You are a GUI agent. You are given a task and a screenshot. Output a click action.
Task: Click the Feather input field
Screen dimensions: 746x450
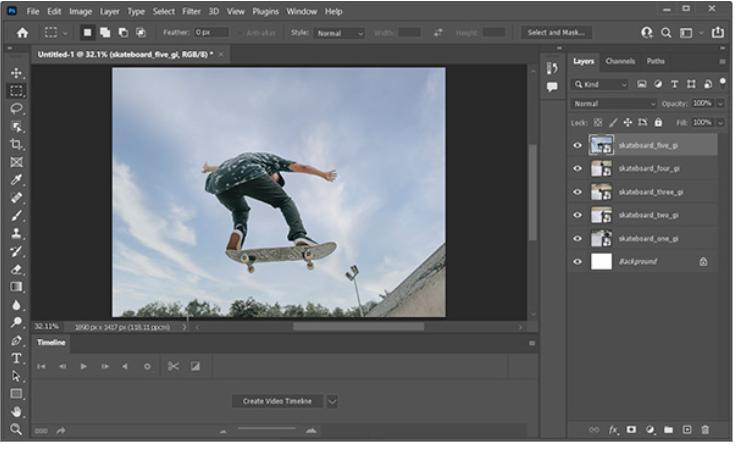[211, 33]
